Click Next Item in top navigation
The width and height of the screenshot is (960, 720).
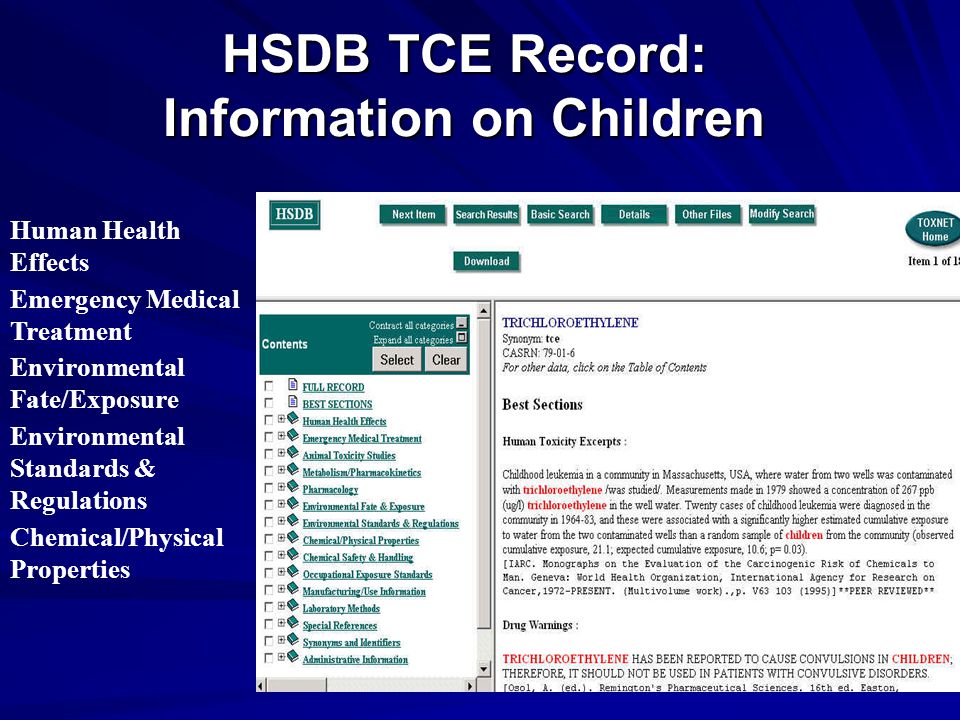tap(413, 215)
